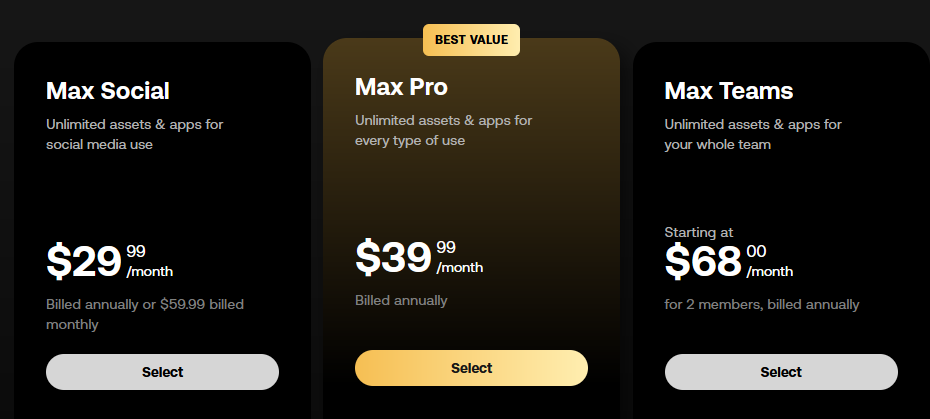Click '/month' label beside the $29 price
Viewport: 930px width, 419px height.
tap(150, 272)
